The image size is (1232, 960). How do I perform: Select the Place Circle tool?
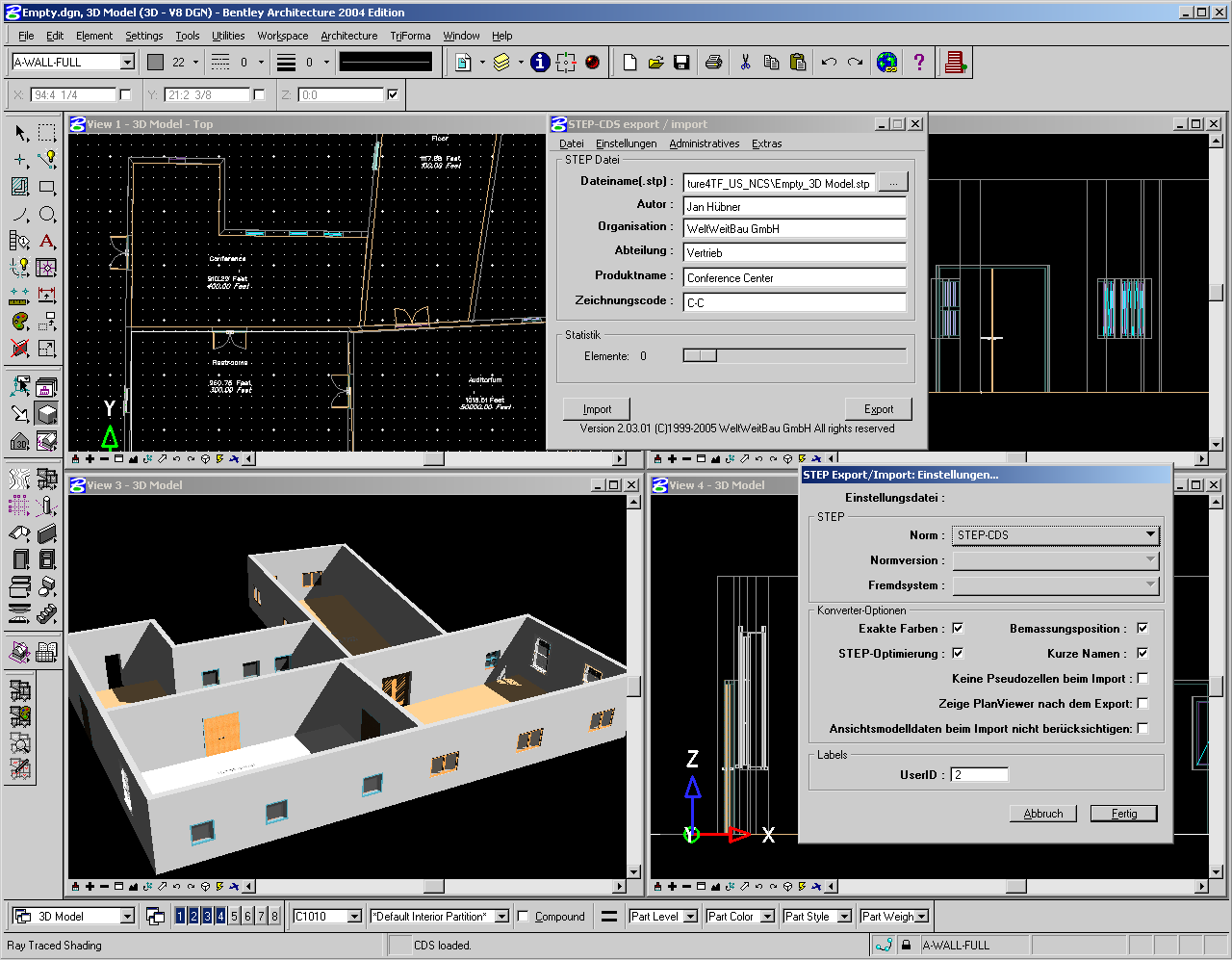[x=46, y=214]
